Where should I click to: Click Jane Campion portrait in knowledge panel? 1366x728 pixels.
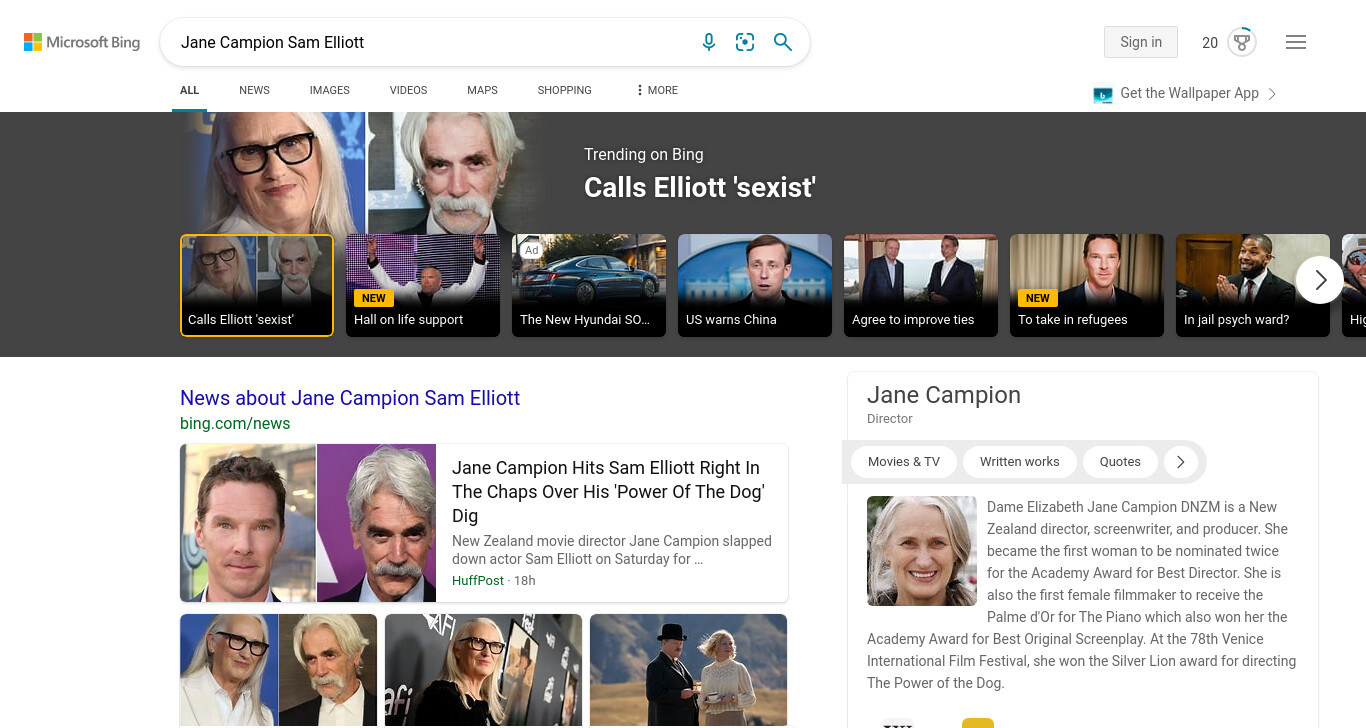coord(922,551)
